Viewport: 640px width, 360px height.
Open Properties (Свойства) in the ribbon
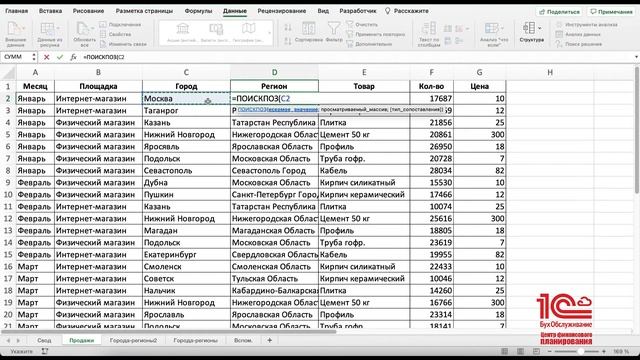click(116, 34)
